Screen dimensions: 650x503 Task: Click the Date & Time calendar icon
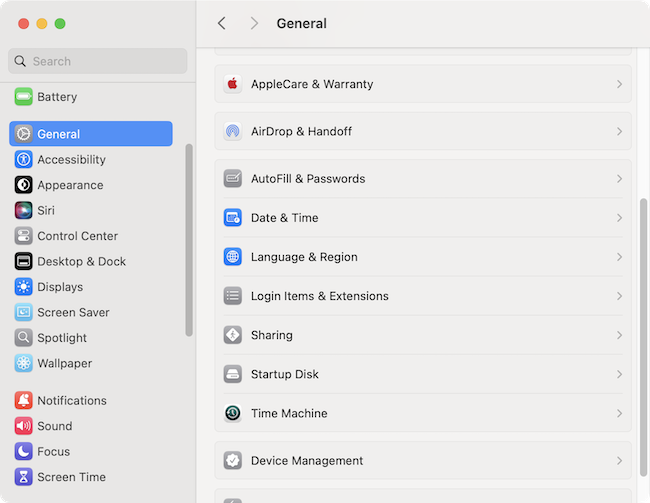tap(233, 218)
